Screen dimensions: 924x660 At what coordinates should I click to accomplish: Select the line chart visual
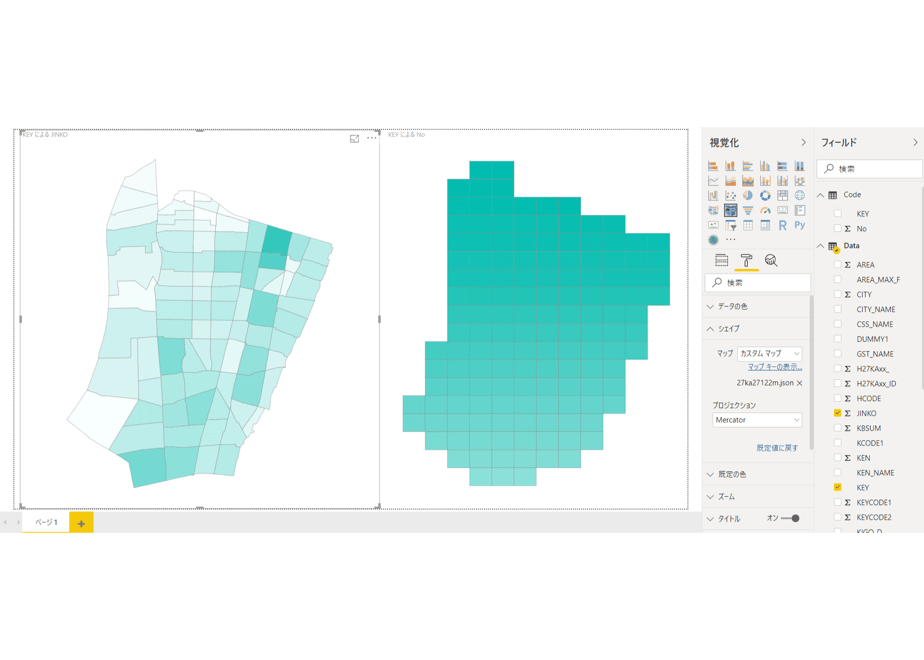pos(713,180)
